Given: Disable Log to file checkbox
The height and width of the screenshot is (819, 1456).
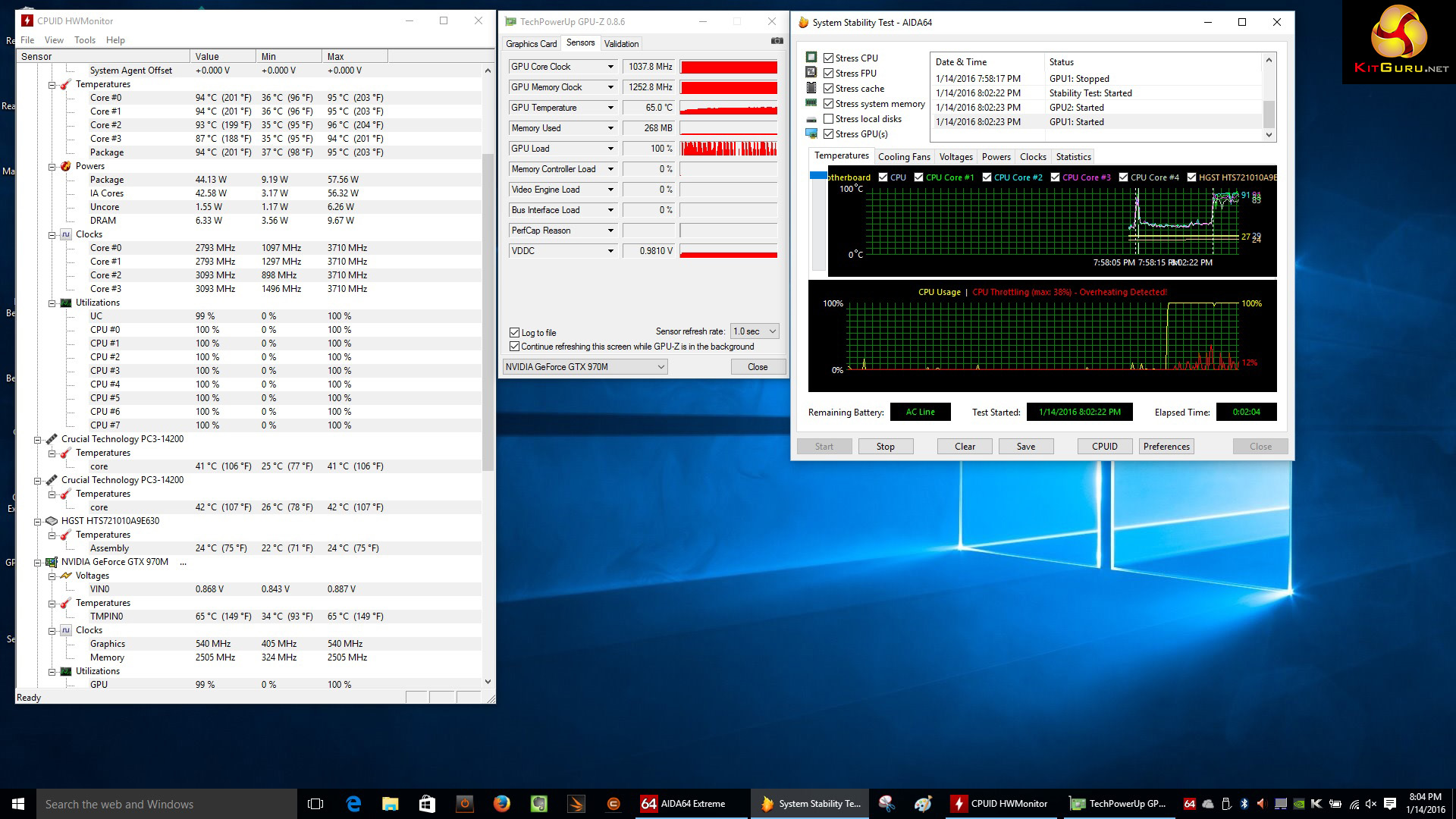Looking at the screenshot, I should coord(515,332).
